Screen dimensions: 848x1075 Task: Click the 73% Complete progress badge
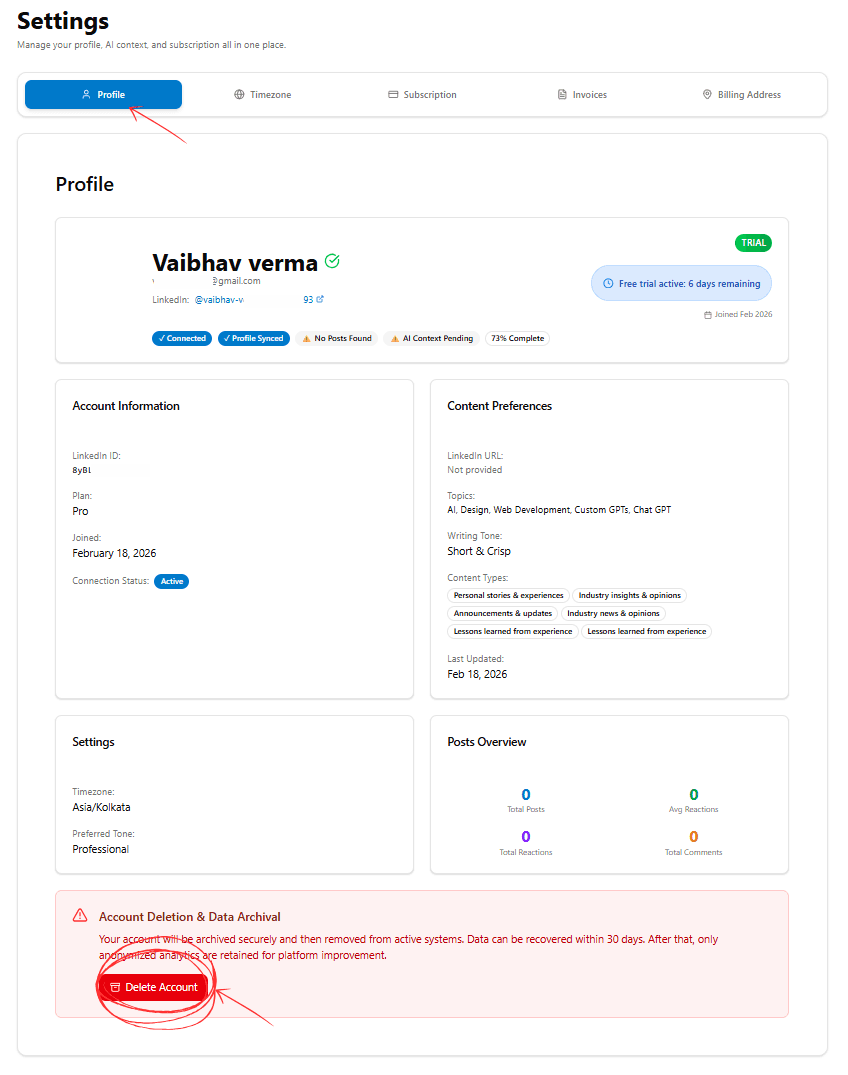[517, 339]
